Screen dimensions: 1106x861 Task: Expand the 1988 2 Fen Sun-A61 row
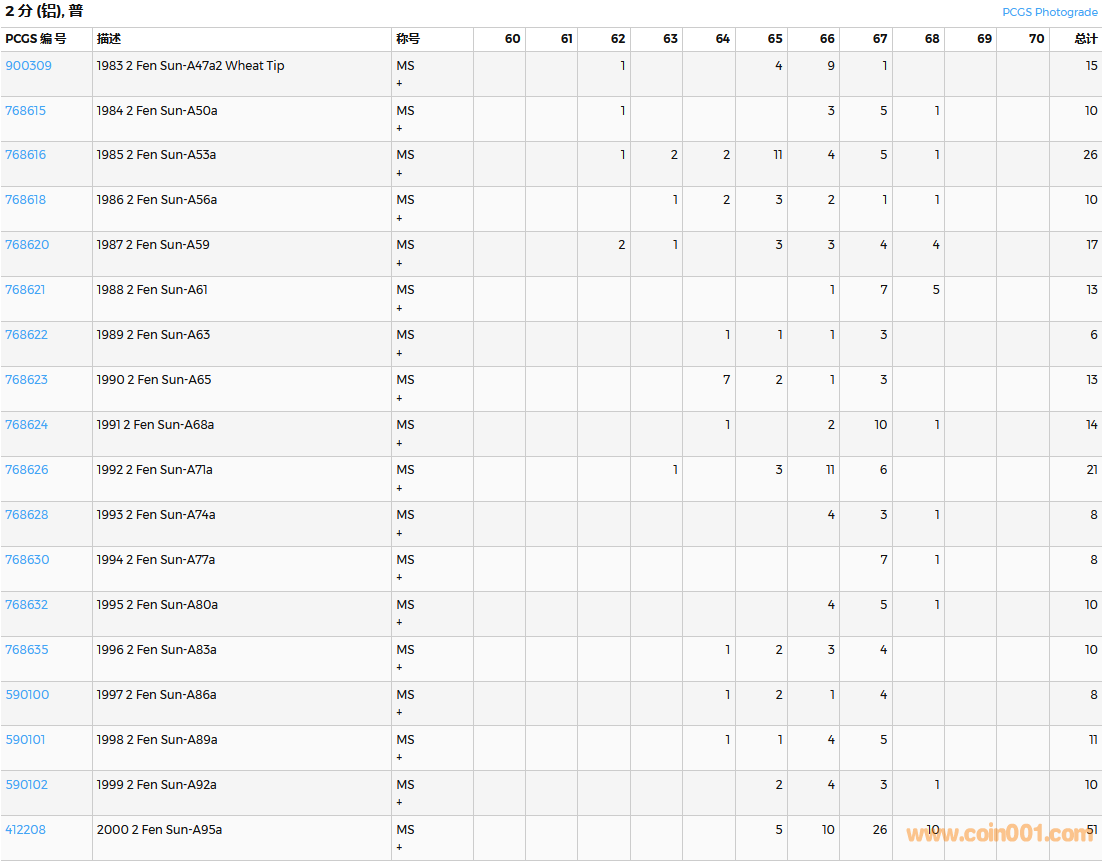pos(399,309)
